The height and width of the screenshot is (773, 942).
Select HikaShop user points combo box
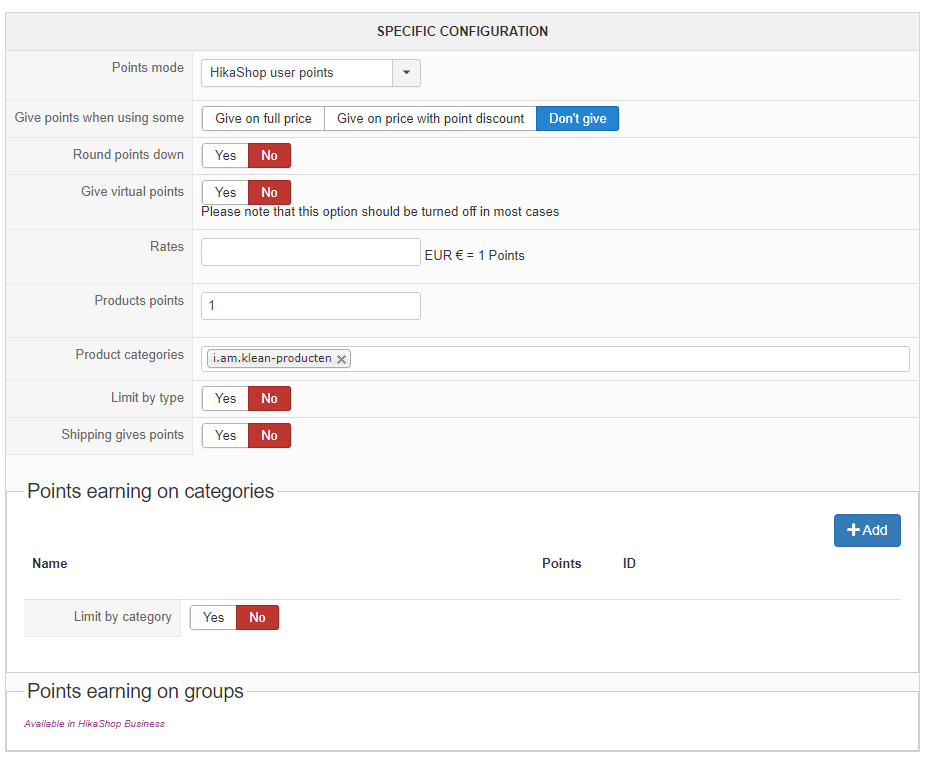coord(296,73)
